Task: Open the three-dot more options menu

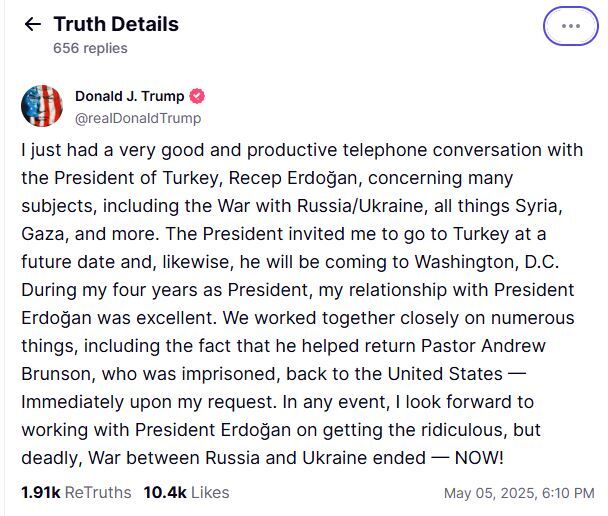Action: coord(570,26)
